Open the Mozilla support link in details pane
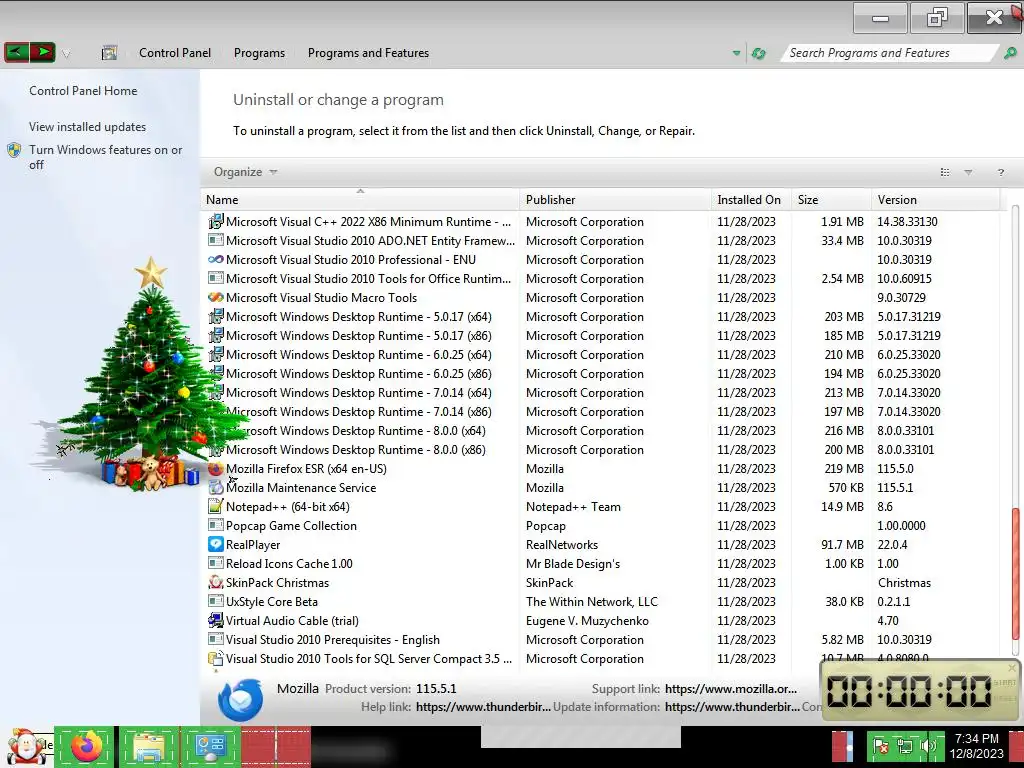This screenshot has width=1024, height=768. [x=731, y=689]
